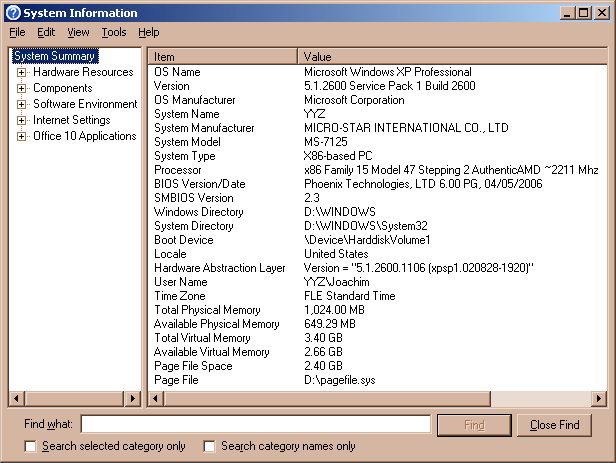Screen dimensions: 616x463
Task: Select the Software Environment tree item
Action: click(x=85, y=104)
